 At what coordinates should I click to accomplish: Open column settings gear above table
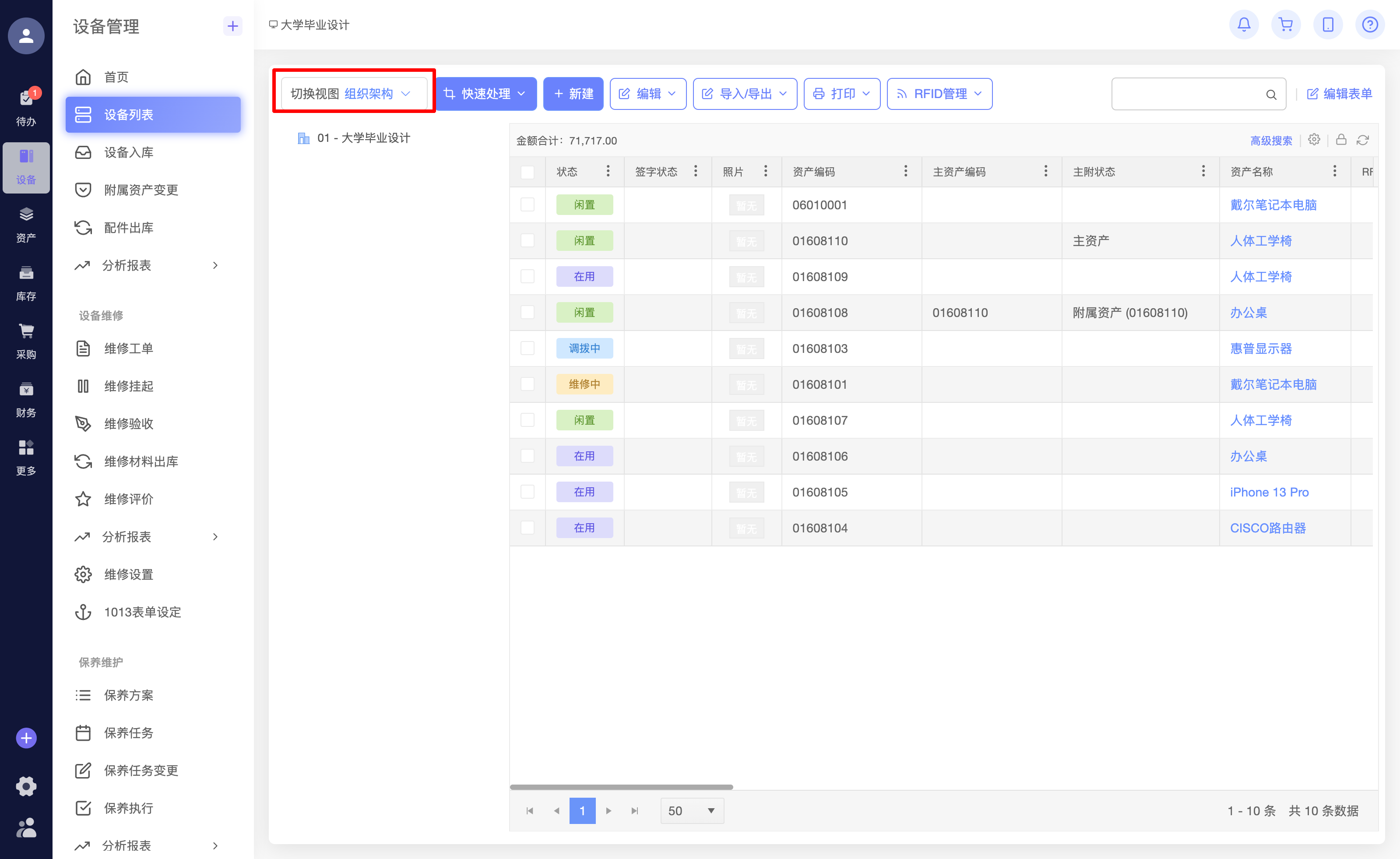(1314, 140)
